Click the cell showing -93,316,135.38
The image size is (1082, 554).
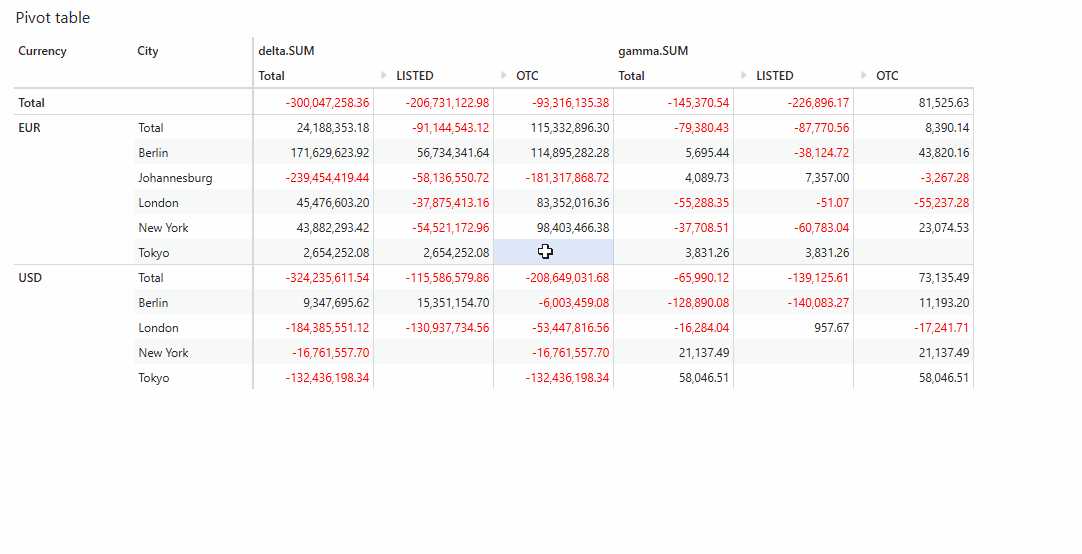pos(553,103)
